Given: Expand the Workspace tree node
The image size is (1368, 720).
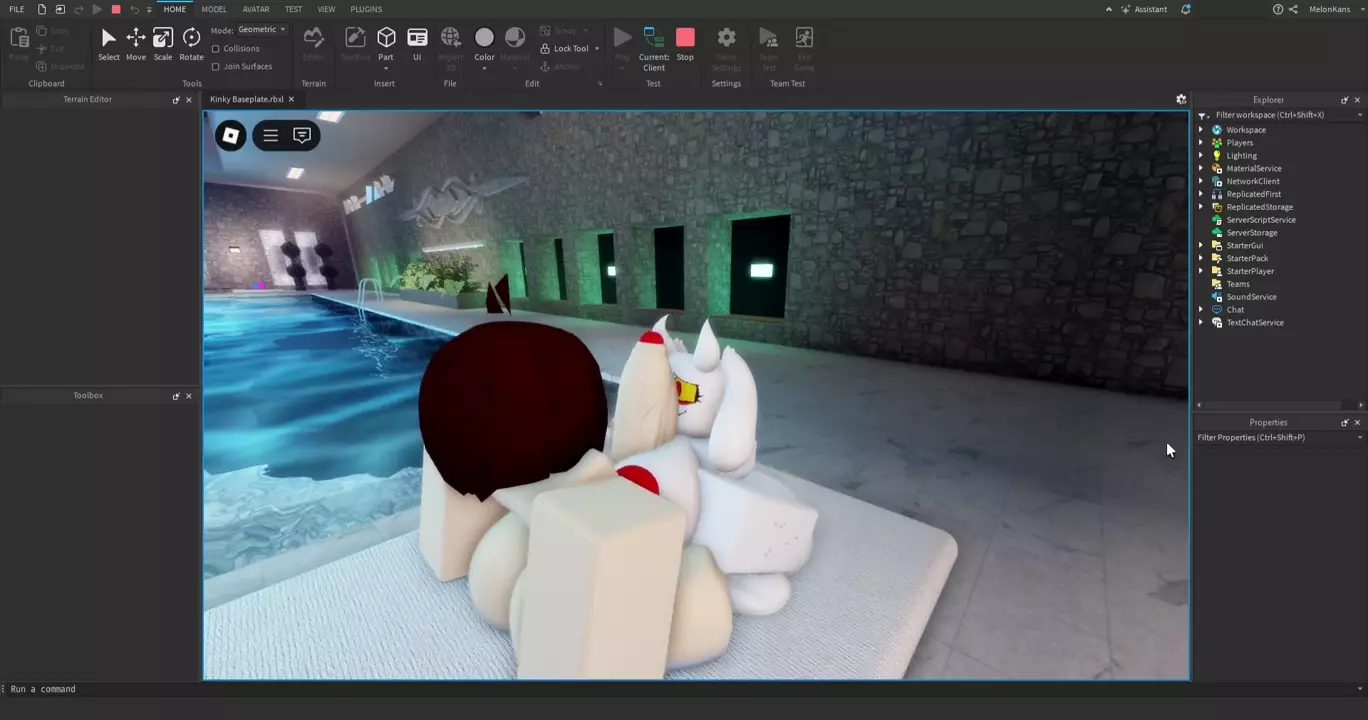Looking at the screenshot, I should 1201,130.
